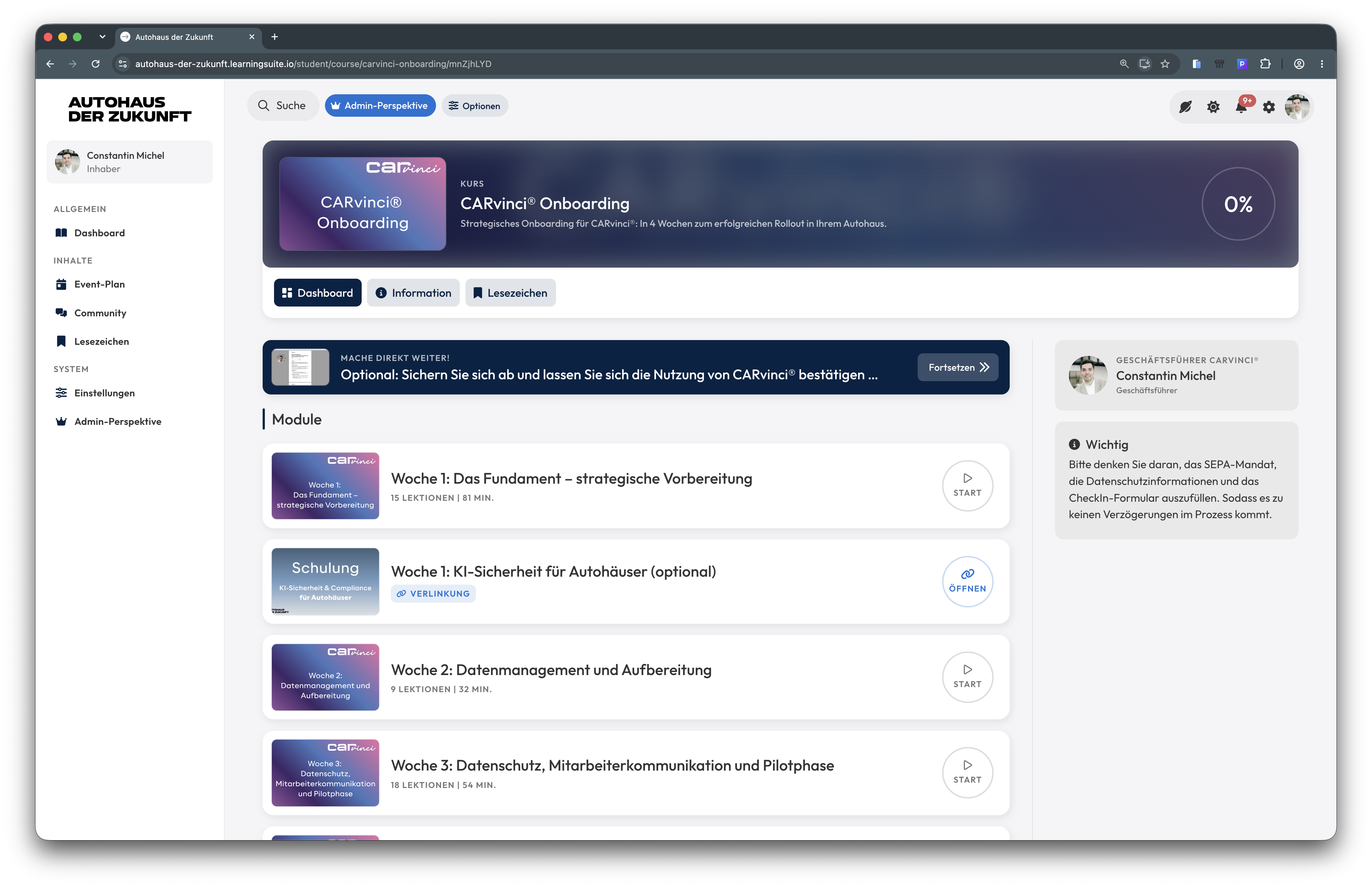Open the KI-Sicherheit linked module

point(967,581)
